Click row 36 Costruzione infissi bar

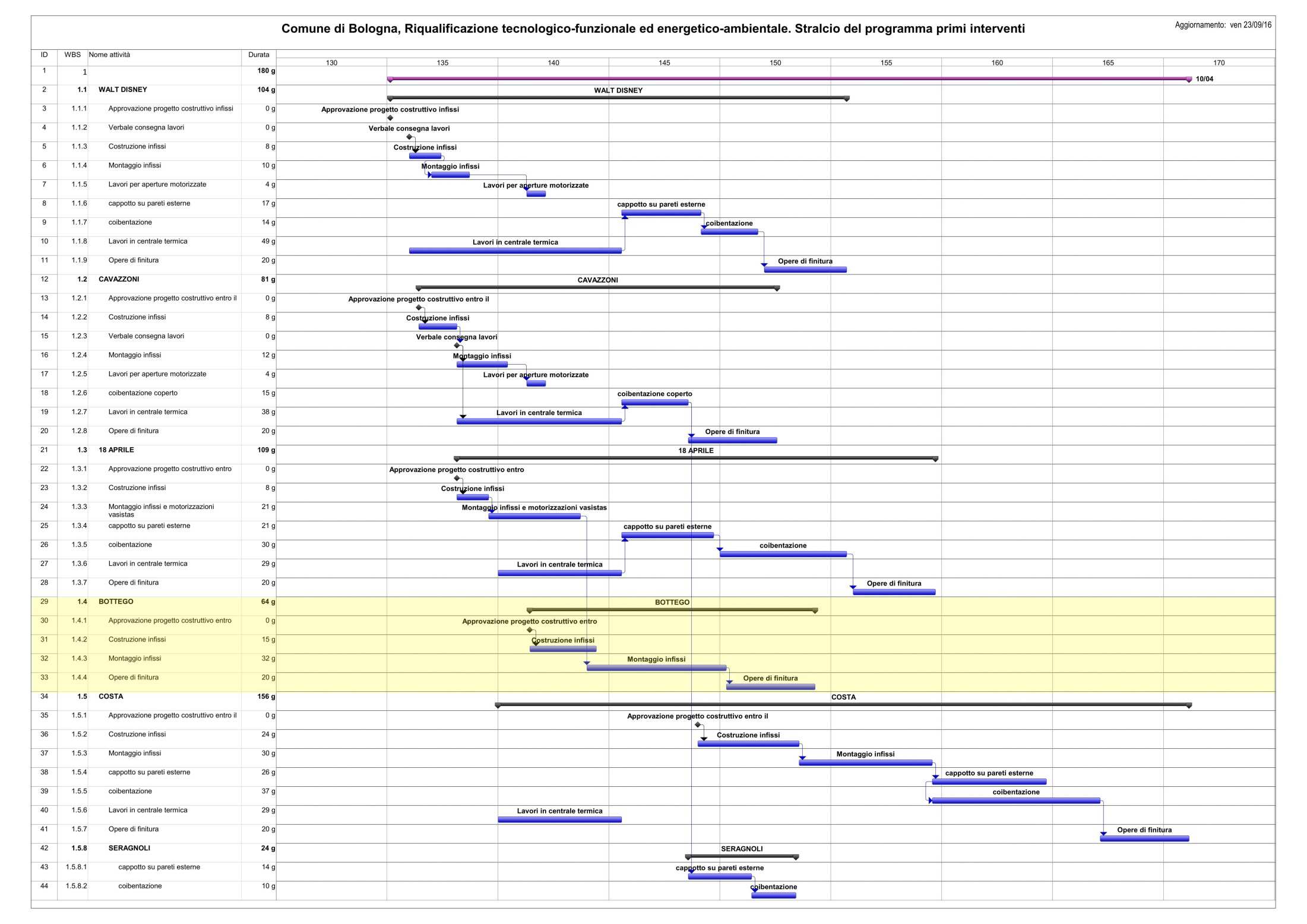[748, 743]
